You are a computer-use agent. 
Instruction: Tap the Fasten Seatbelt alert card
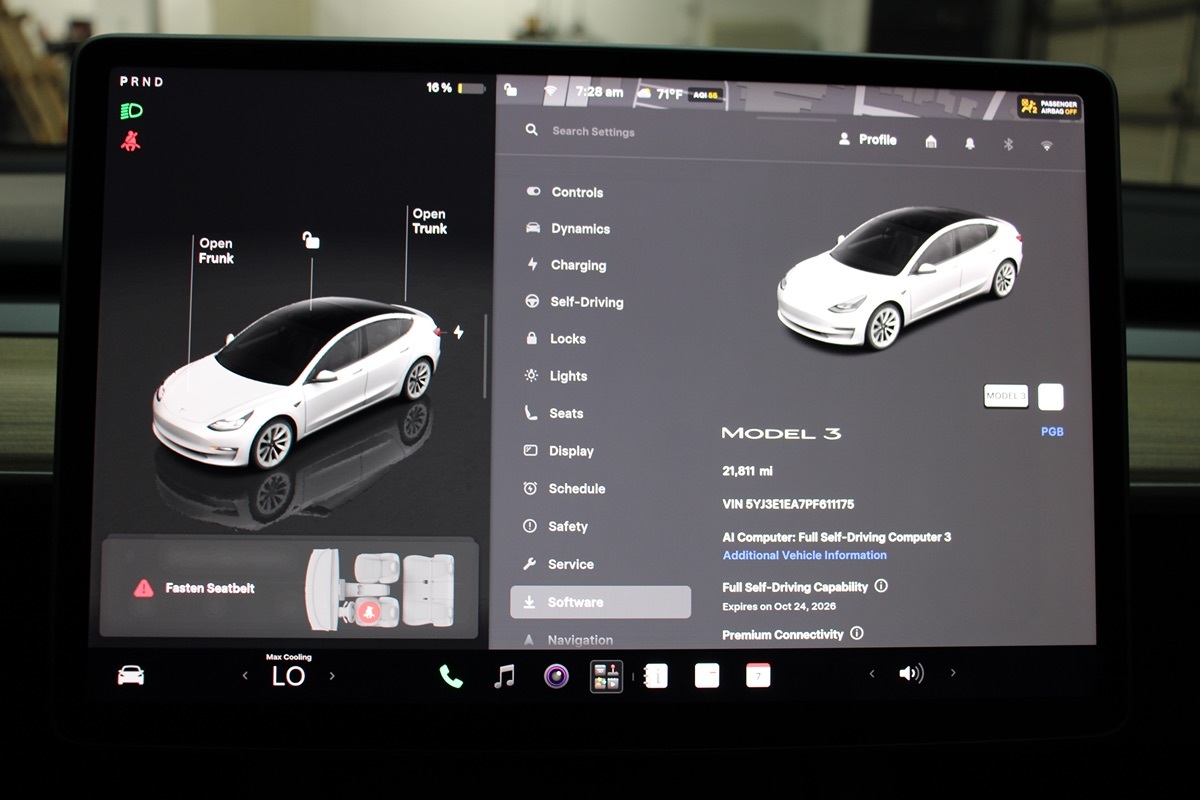coord(289,588)
